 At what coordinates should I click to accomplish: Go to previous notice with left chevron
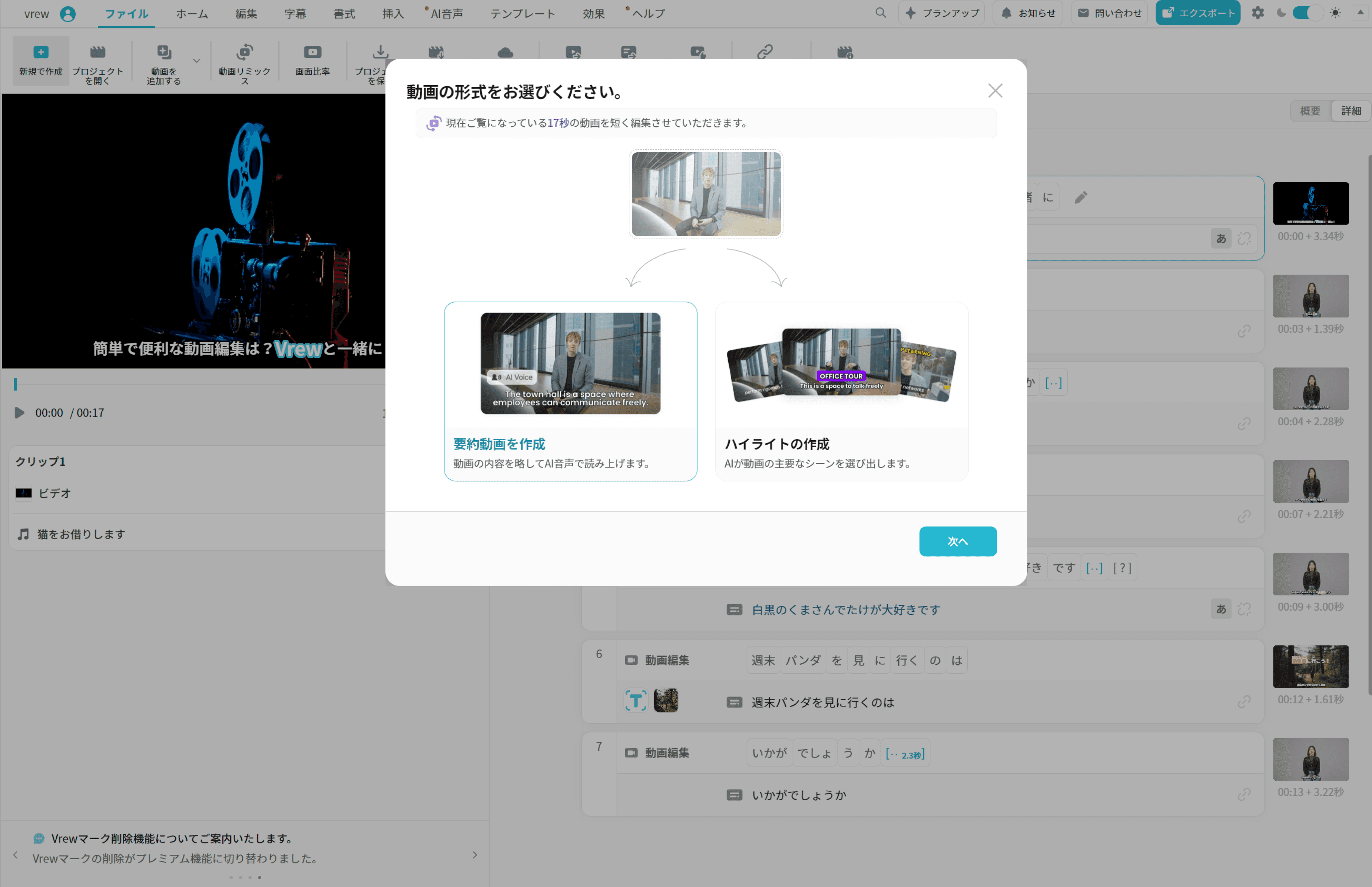coord(16,855)
